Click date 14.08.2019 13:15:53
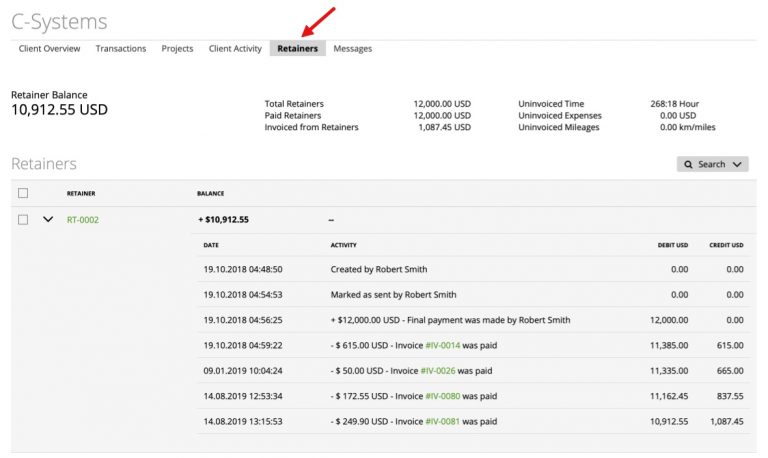Screen dimensions: 768x458 [x=243, y=421]
